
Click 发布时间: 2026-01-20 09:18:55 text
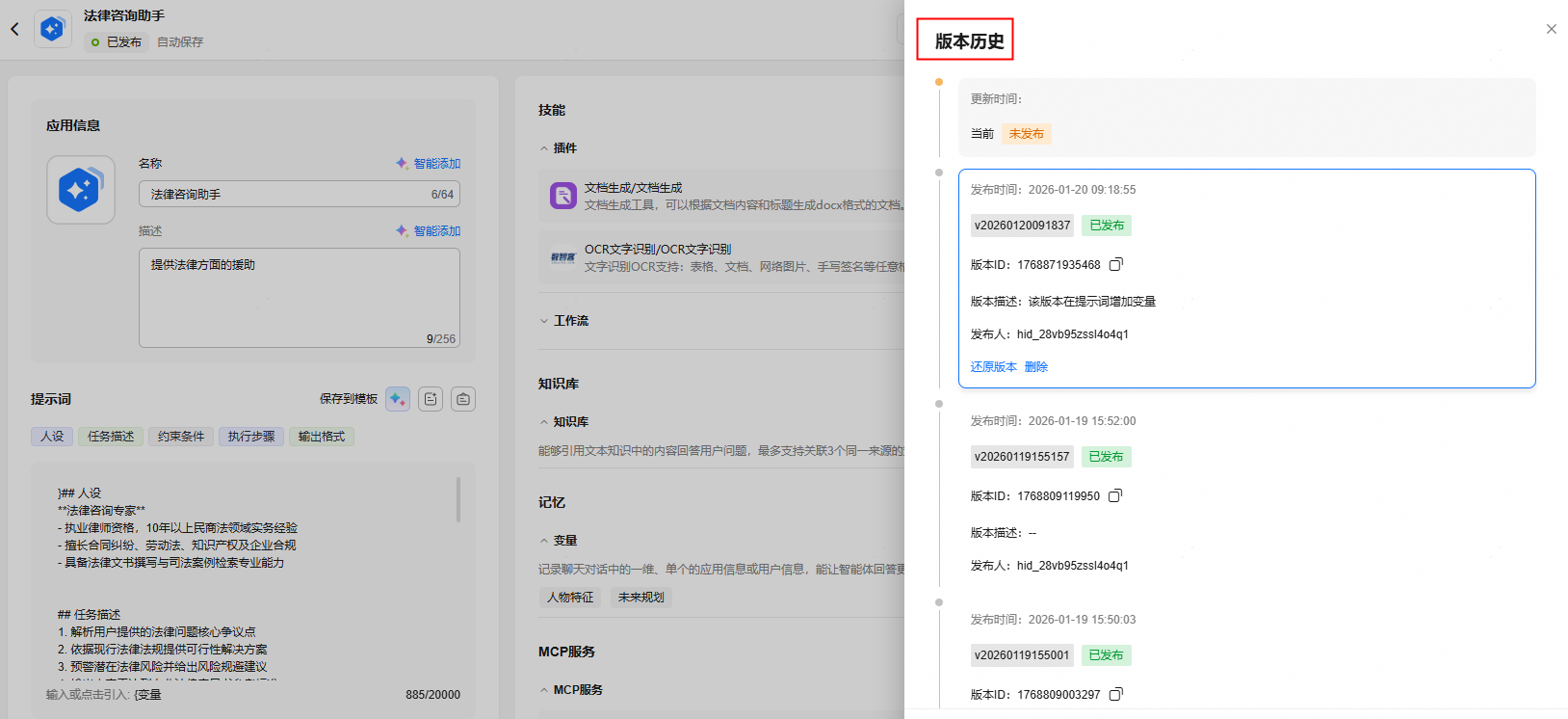coord(1053,190)
